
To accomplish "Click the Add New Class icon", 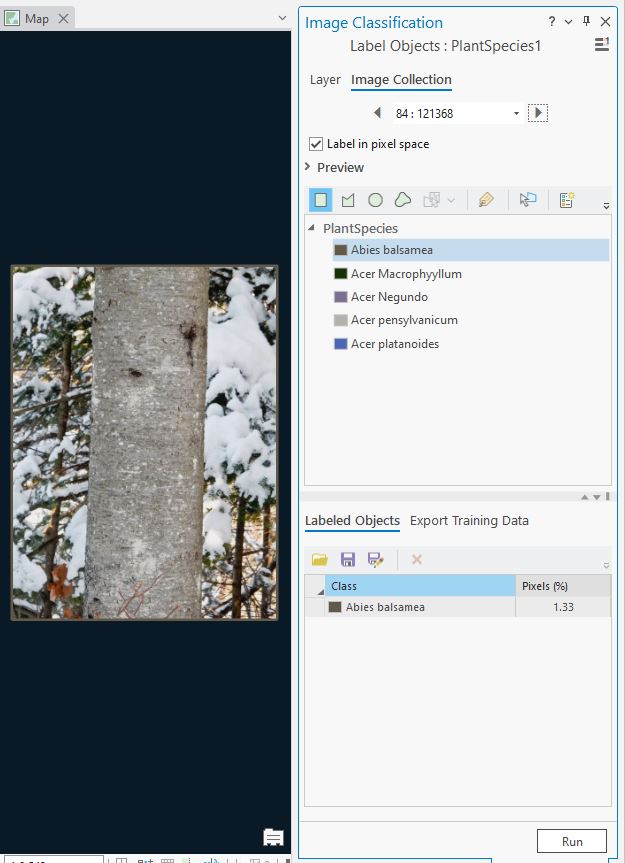I will pyautogui.click(x=567, y=200).
